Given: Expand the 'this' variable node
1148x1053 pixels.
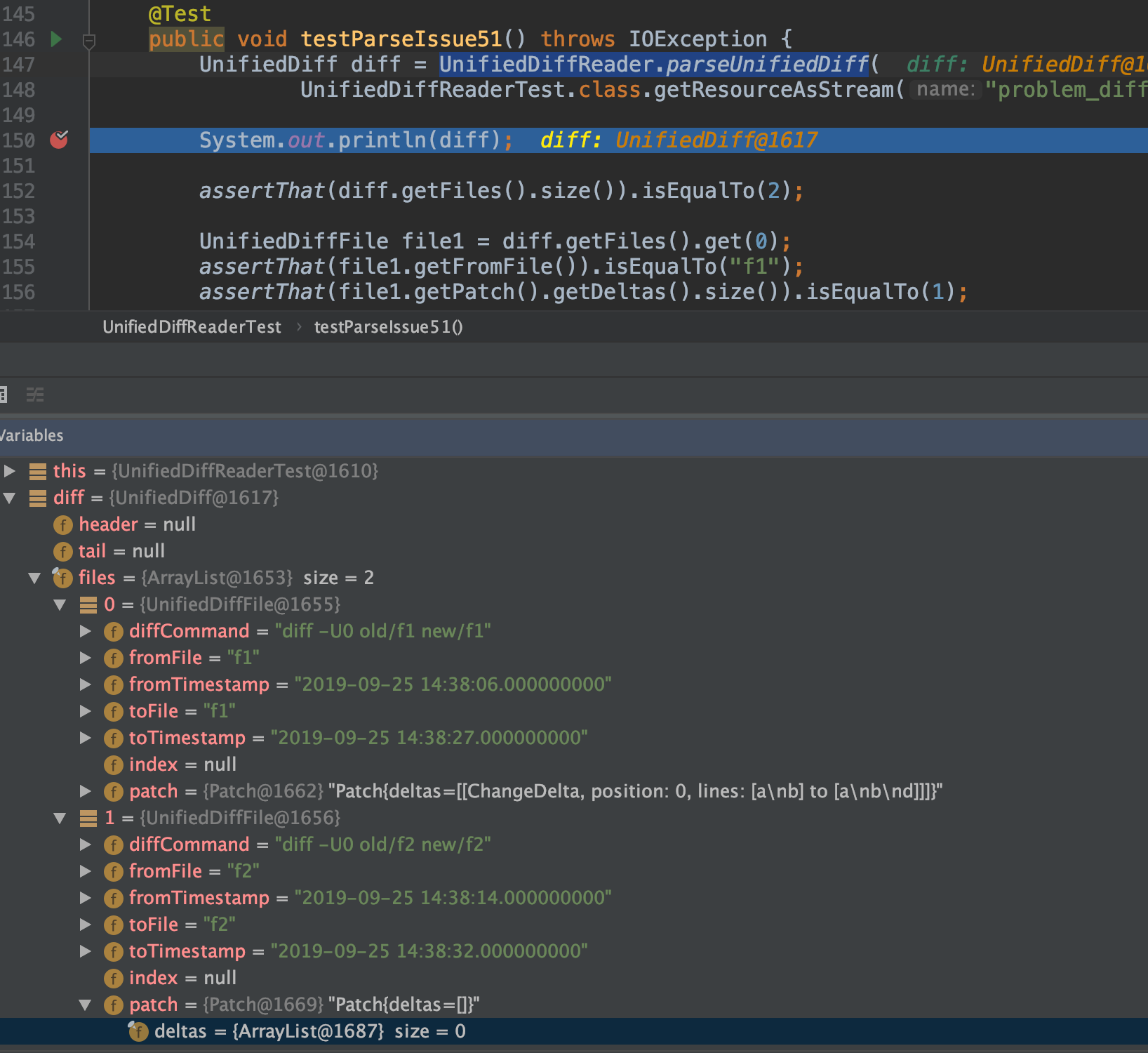Looking at the screenshot, I should tap(10, 470).
